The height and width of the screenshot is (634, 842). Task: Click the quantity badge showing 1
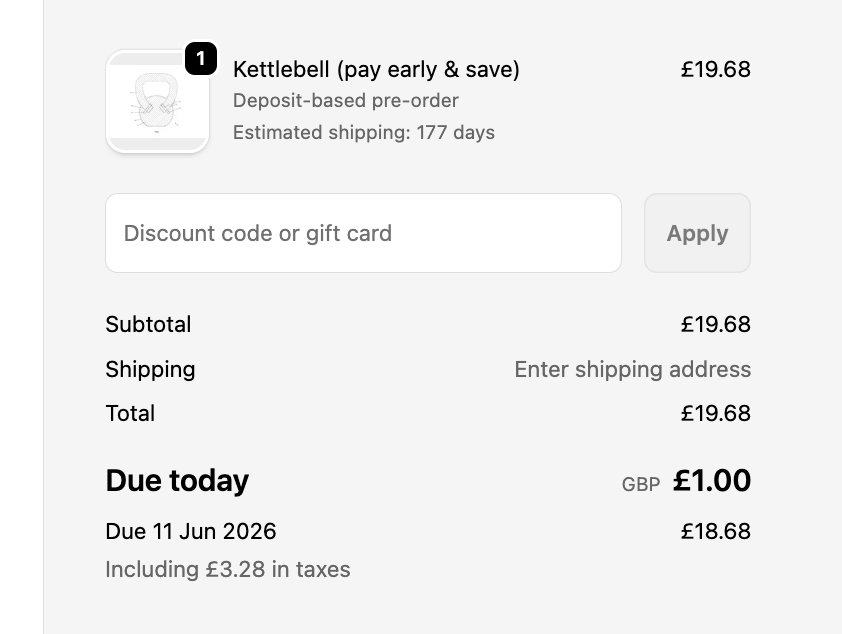(201, 59)
